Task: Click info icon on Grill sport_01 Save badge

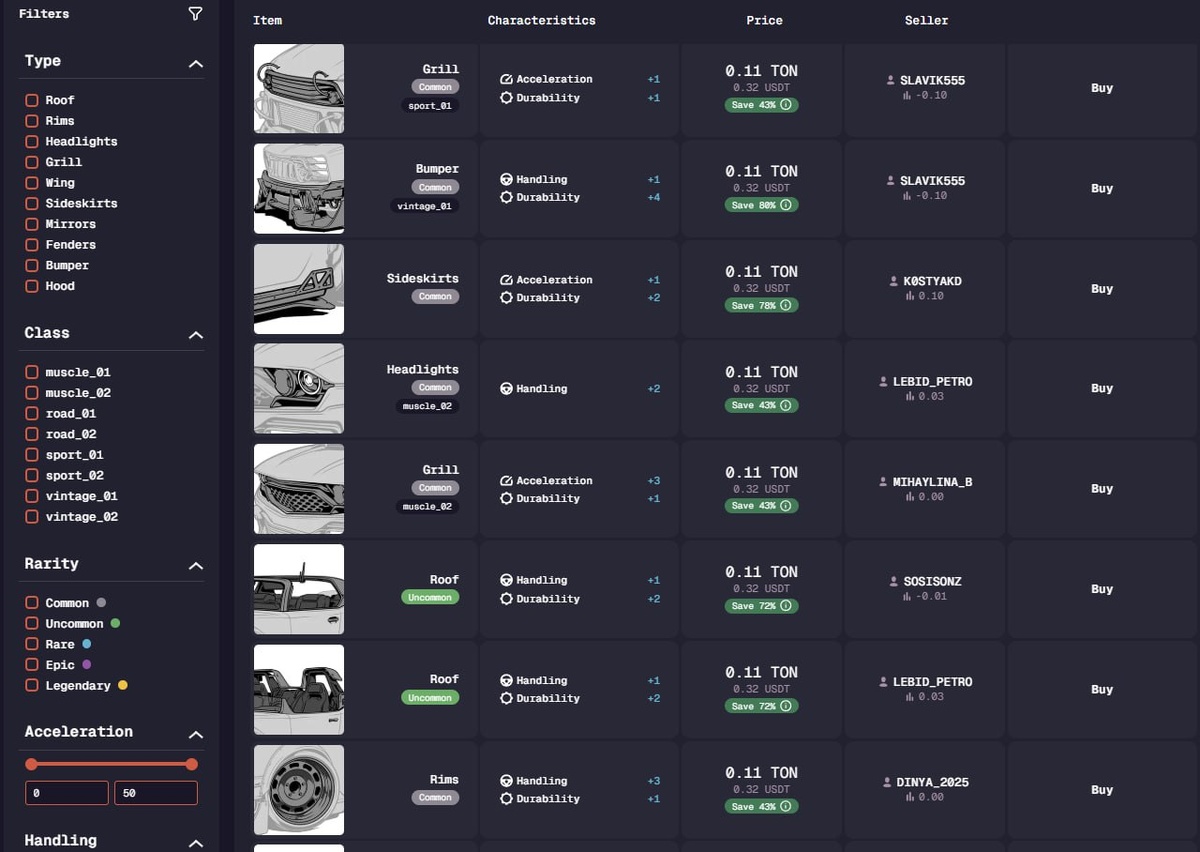Action: coord(786,105)
